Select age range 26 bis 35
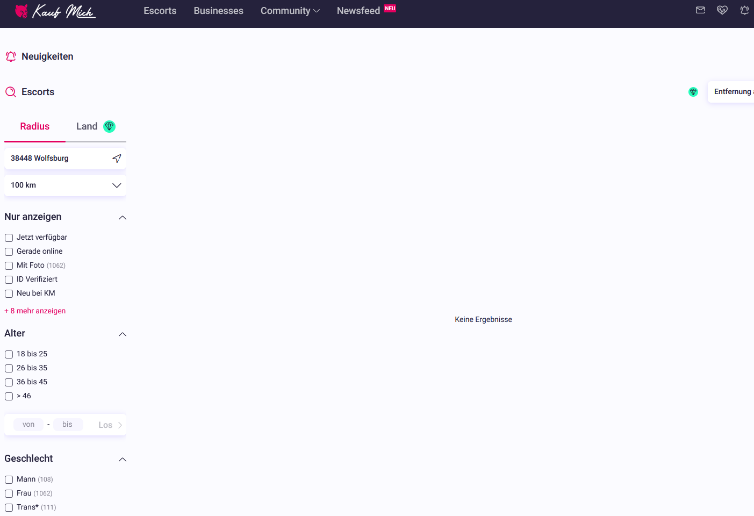Viewport: 754px width, 516px height. [9, 368]
